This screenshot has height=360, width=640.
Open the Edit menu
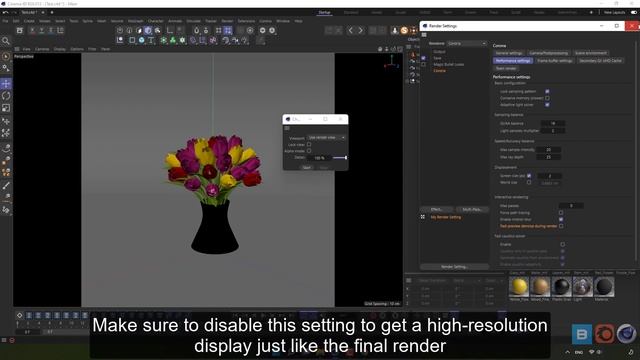16,21
